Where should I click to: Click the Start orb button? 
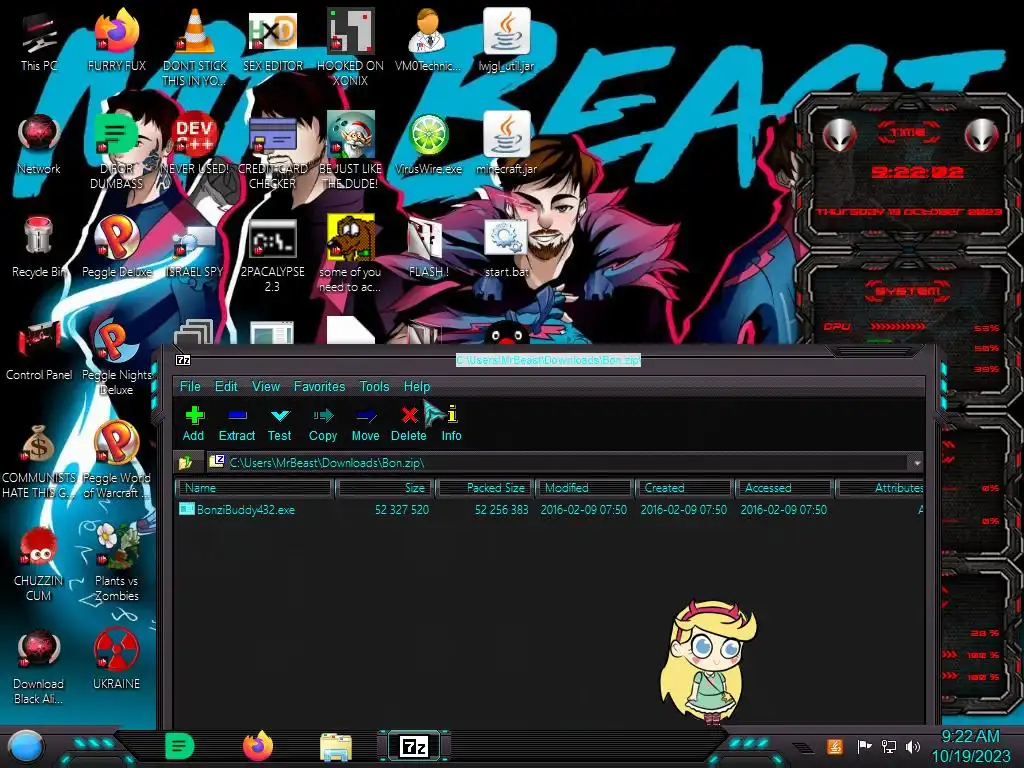pyautogui.click(x=26, y=747)
